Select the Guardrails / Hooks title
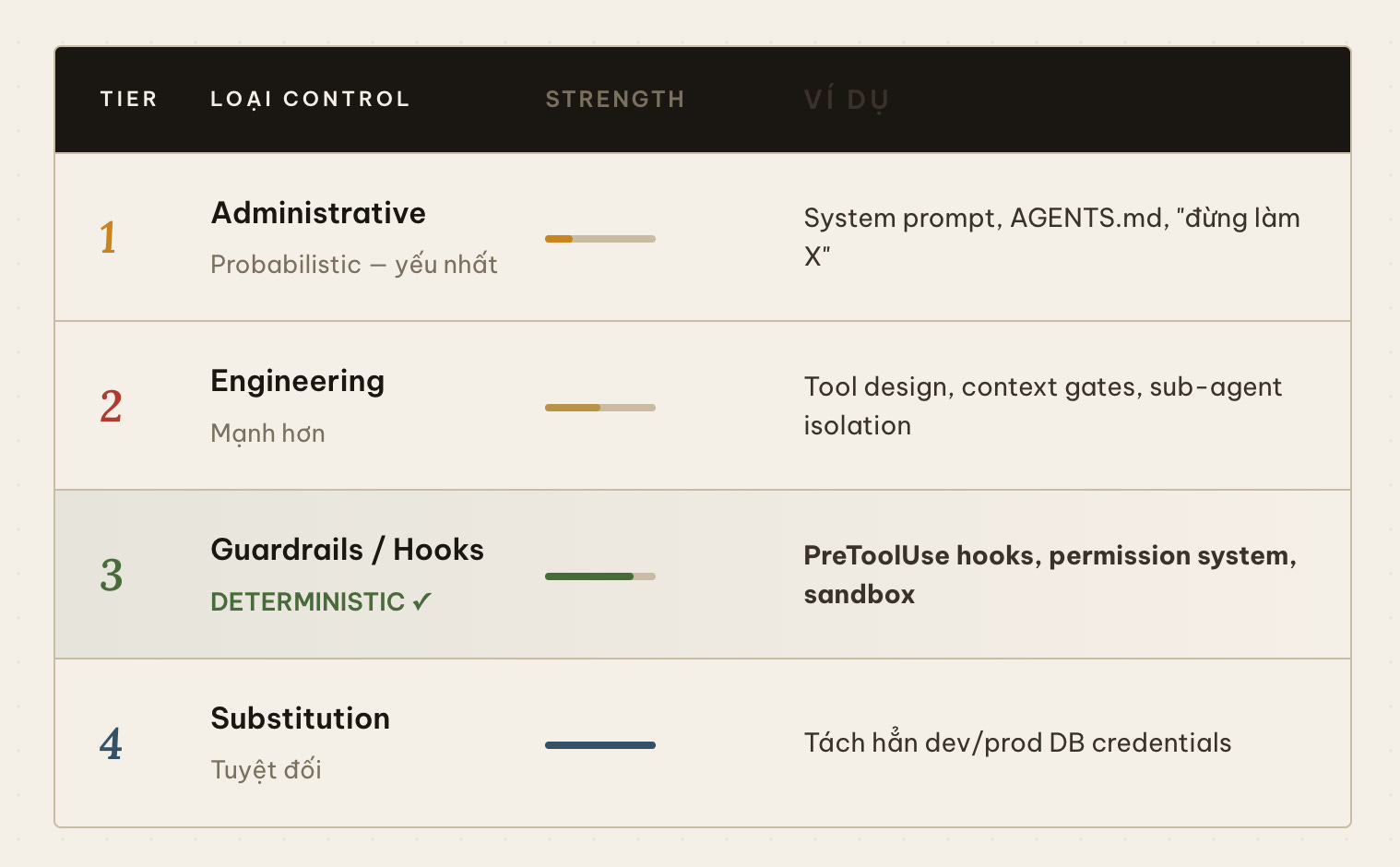This screenshot has height=867, width=1400. 347,550
